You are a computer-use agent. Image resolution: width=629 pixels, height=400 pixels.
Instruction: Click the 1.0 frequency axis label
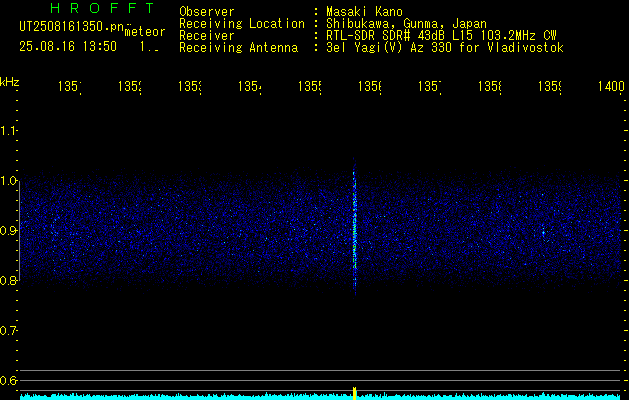(x=9, y=181)
